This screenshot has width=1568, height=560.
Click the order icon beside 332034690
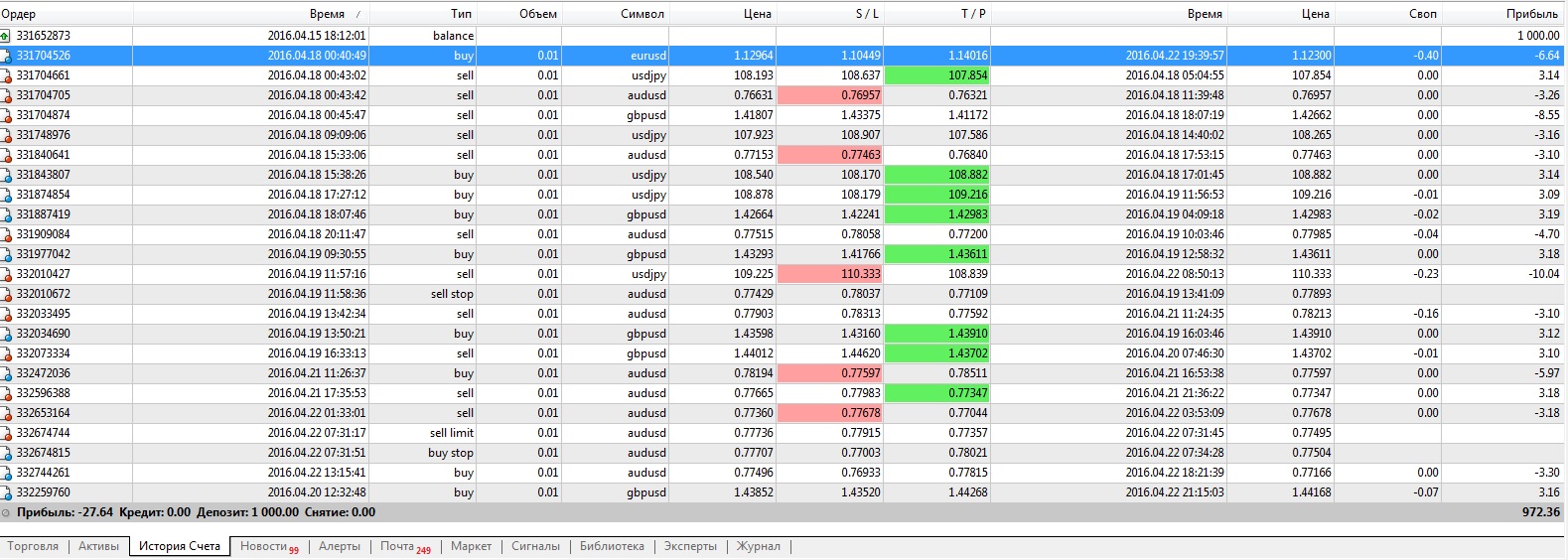[x=6, y=334]
